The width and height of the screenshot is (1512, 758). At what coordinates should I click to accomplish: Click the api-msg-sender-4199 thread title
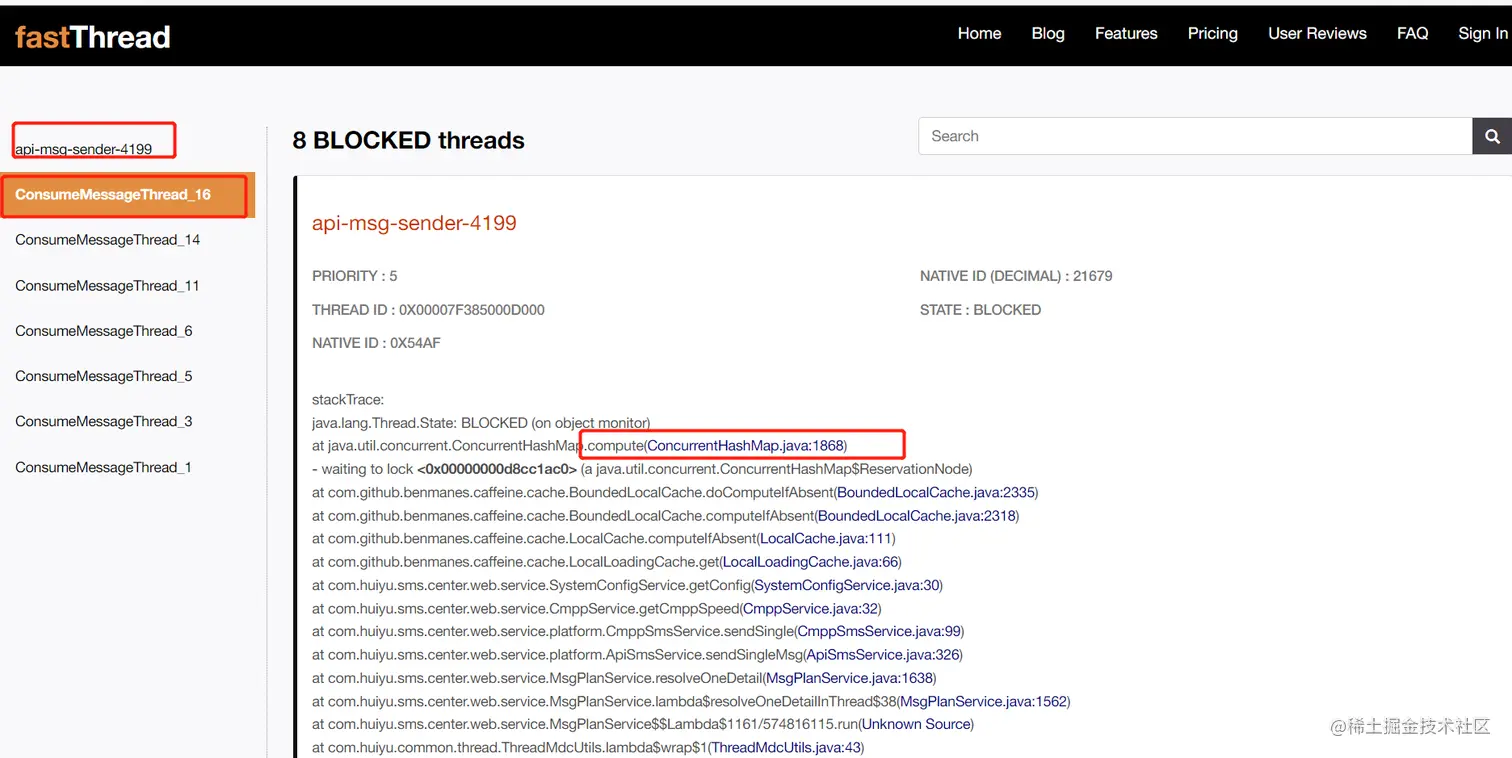[x=414, y=223]
